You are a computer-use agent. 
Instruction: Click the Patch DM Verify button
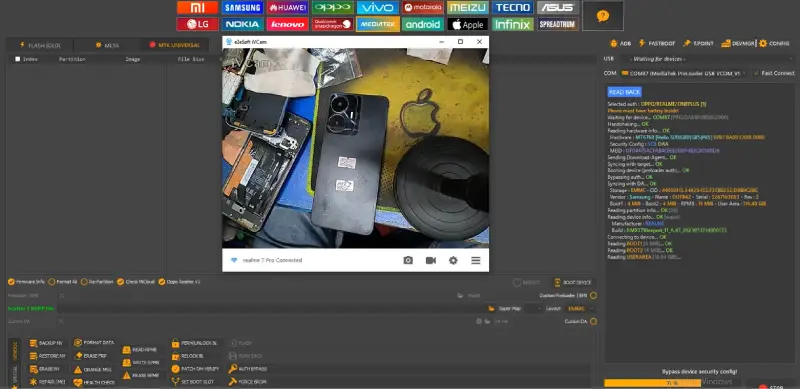[x=196, y=369]
